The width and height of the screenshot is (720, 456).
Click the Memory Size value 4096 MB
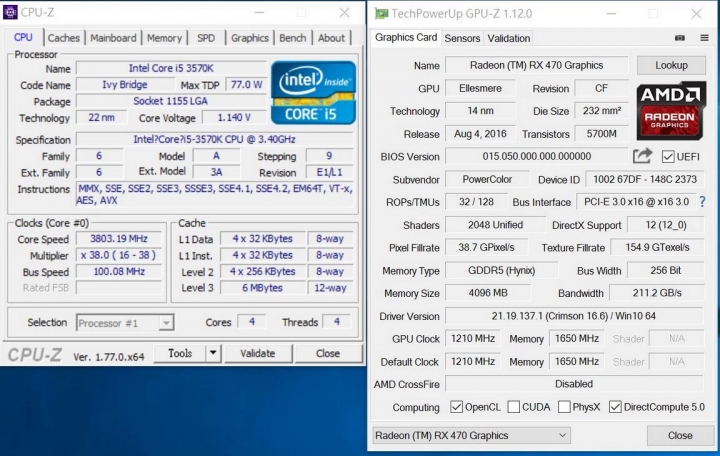[x=488, y=293]
